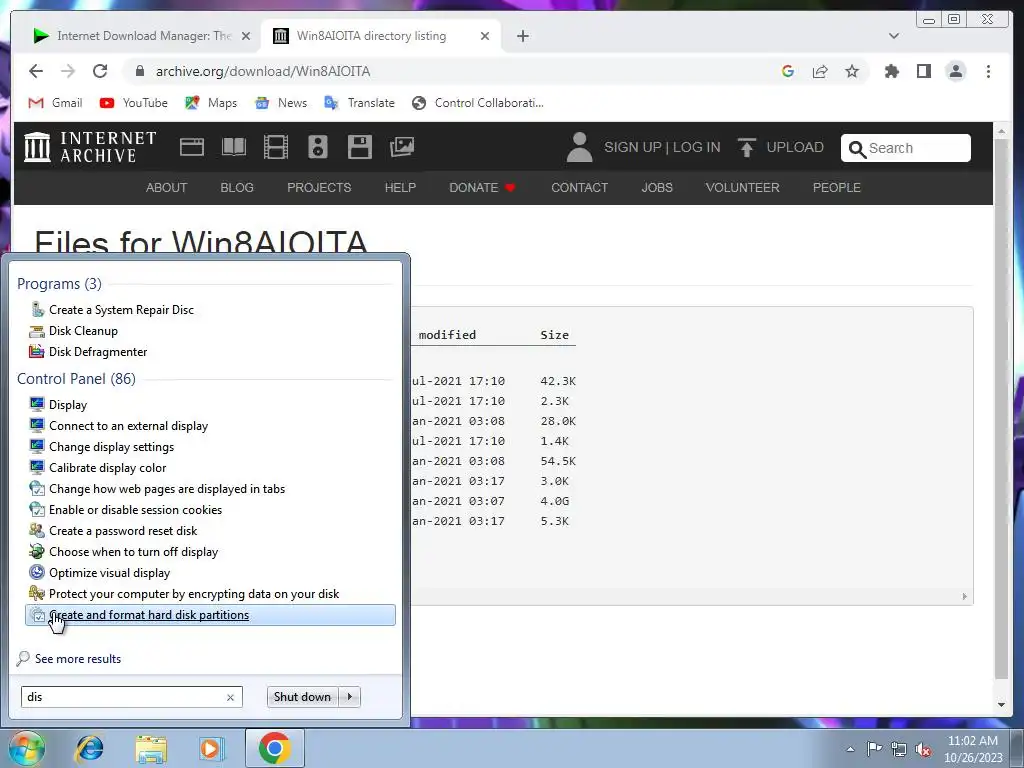Screen dimensions: 1024x768
Task: Switch to Internet Download Manager tab
Action: click(x=142, y=36)
